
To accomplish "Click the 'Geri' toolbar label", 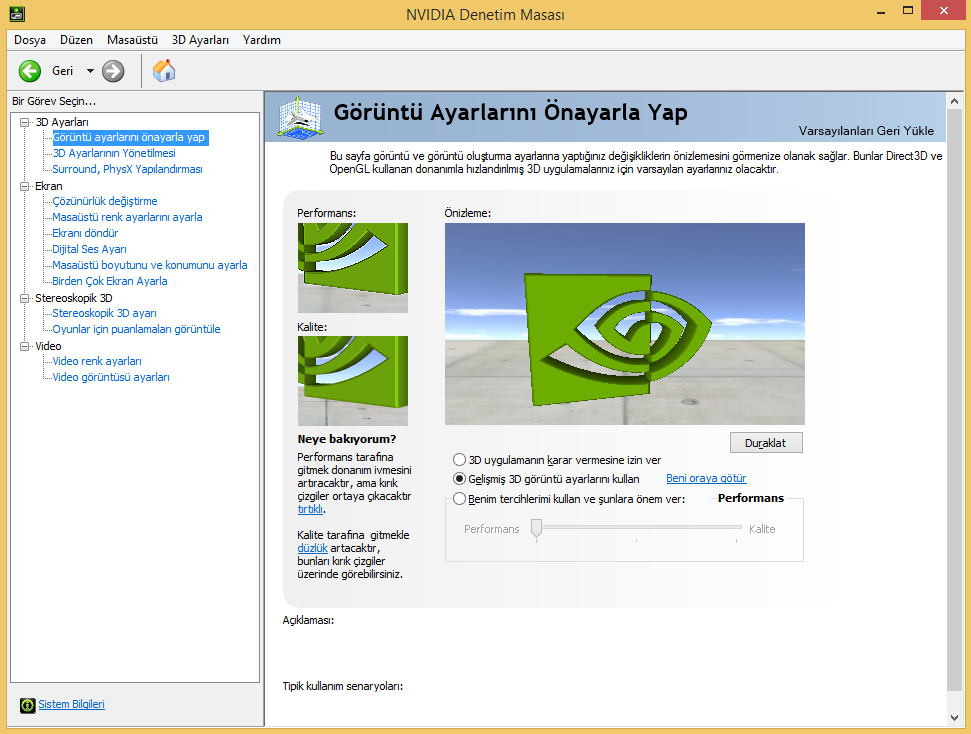I will pyautogui.click(x=63, y=71).
